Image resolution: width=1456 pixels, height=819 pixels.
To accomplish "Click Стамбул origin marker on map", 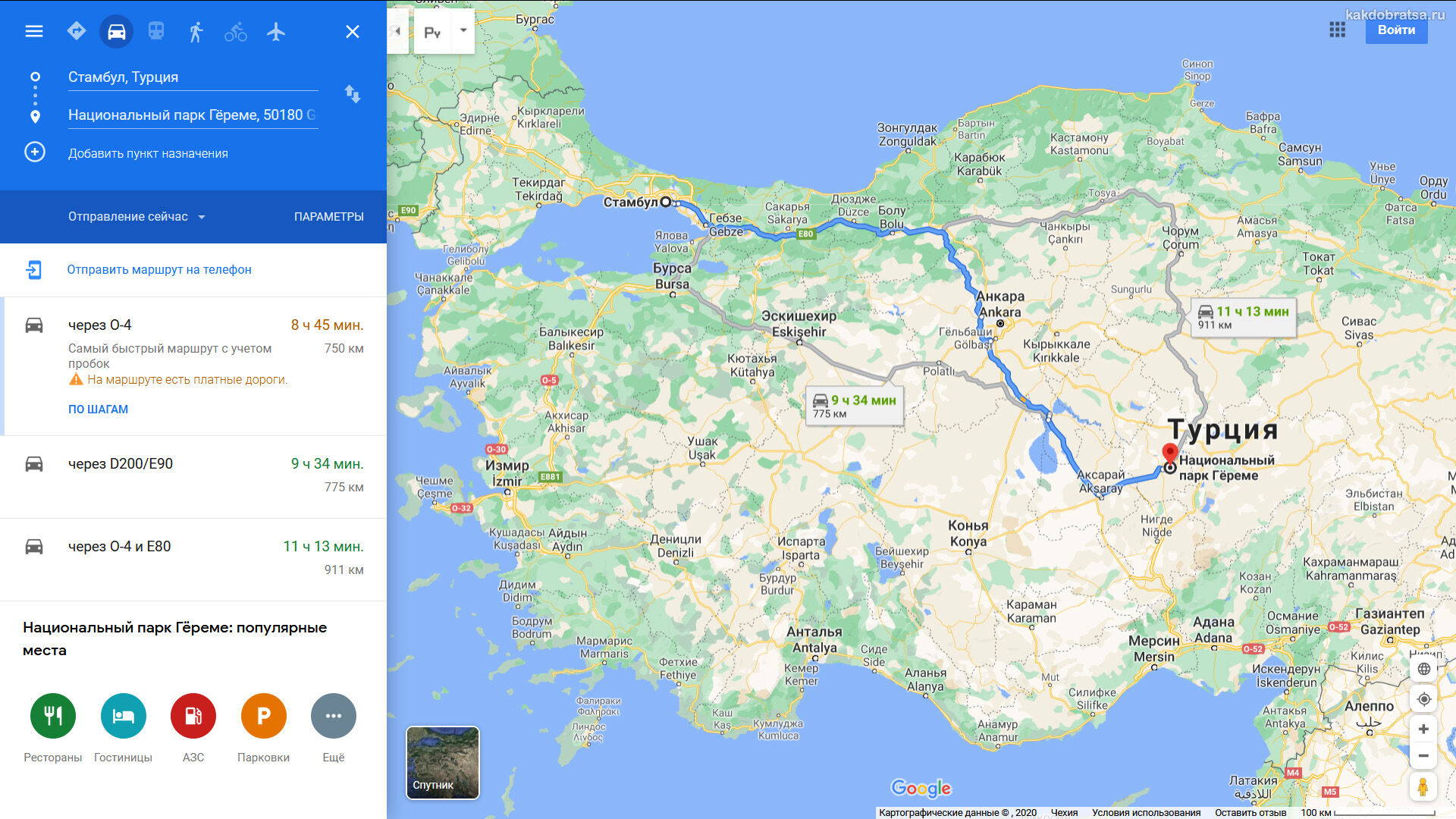I will [x=666, y=202].
